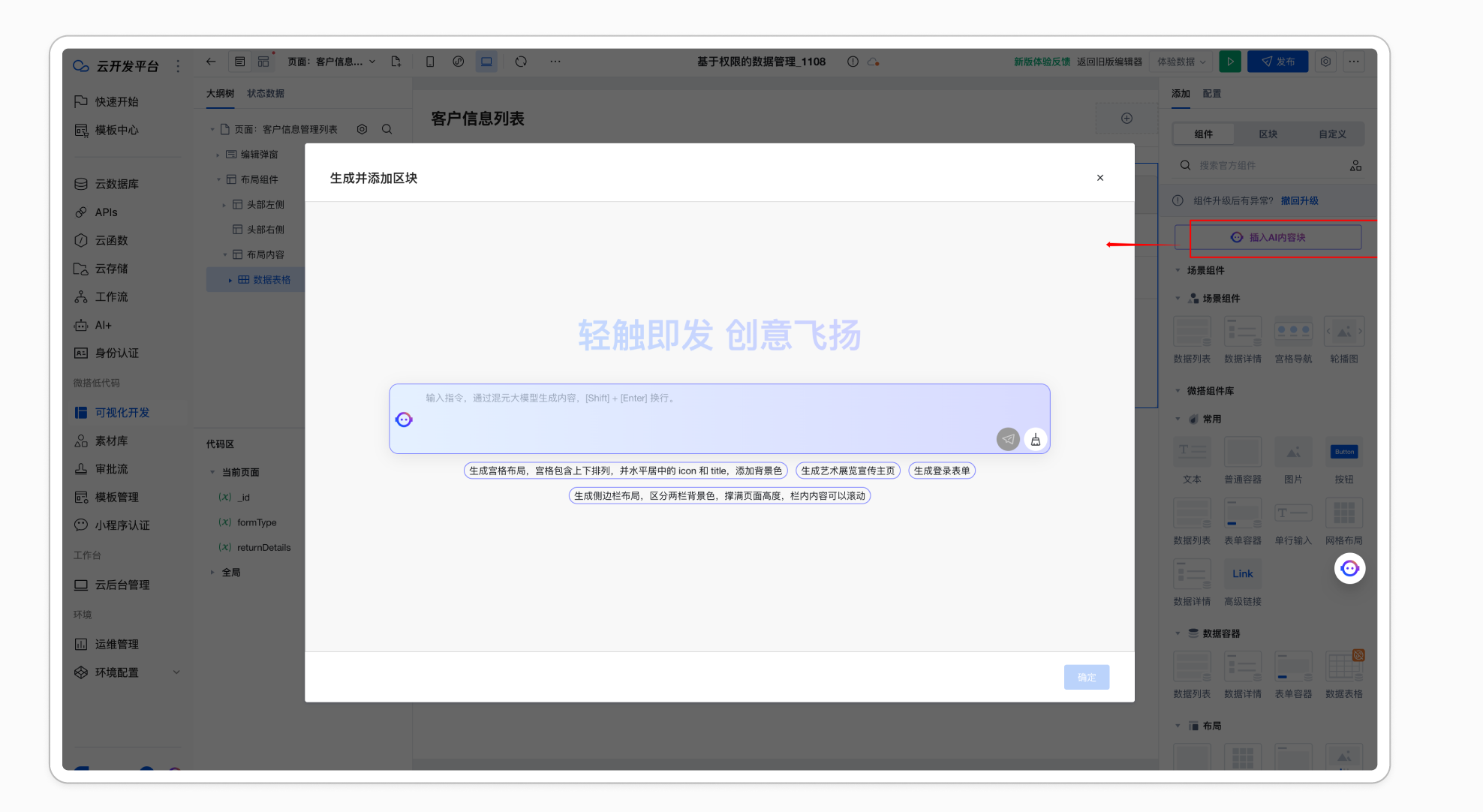Open 运维管理 in the sidebar

(x=116, y=644)
